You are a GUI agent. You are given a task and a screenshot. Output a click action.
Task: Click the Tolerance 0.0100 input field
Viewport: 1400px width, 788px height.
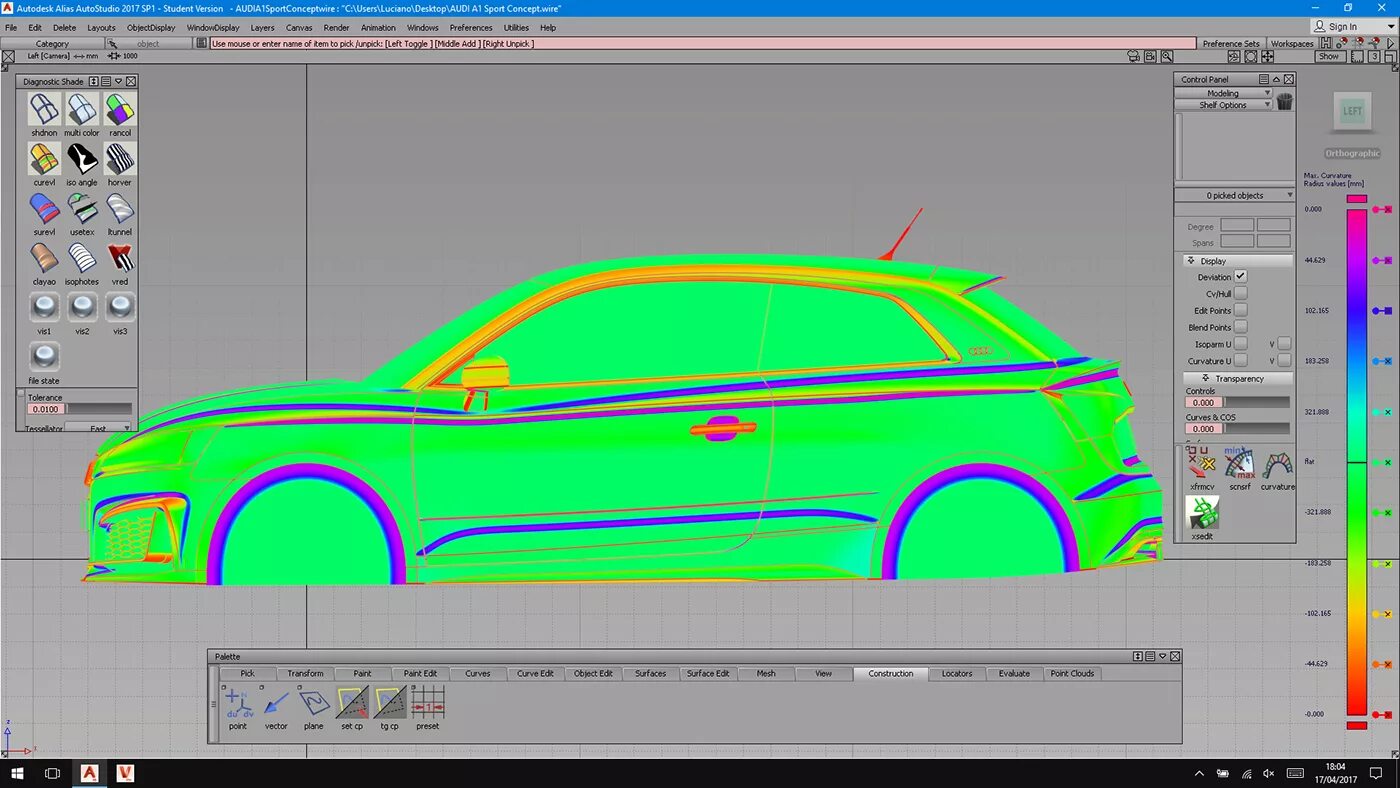[45, 408]
